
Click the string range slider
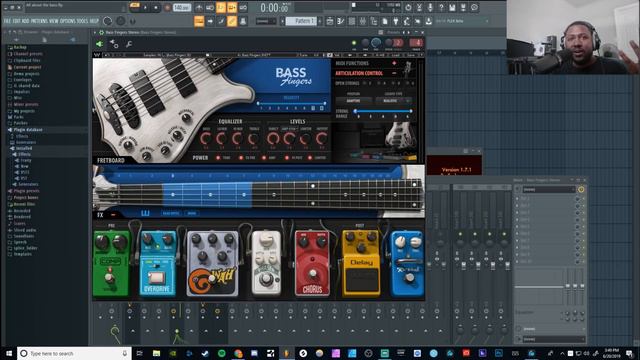point(382,111)
